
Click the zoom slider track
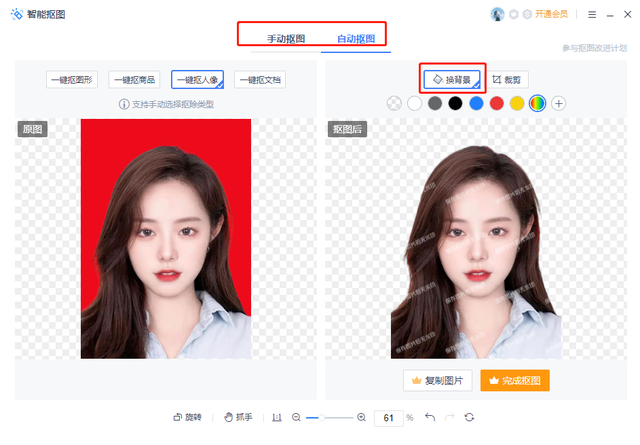pos(329,418)
